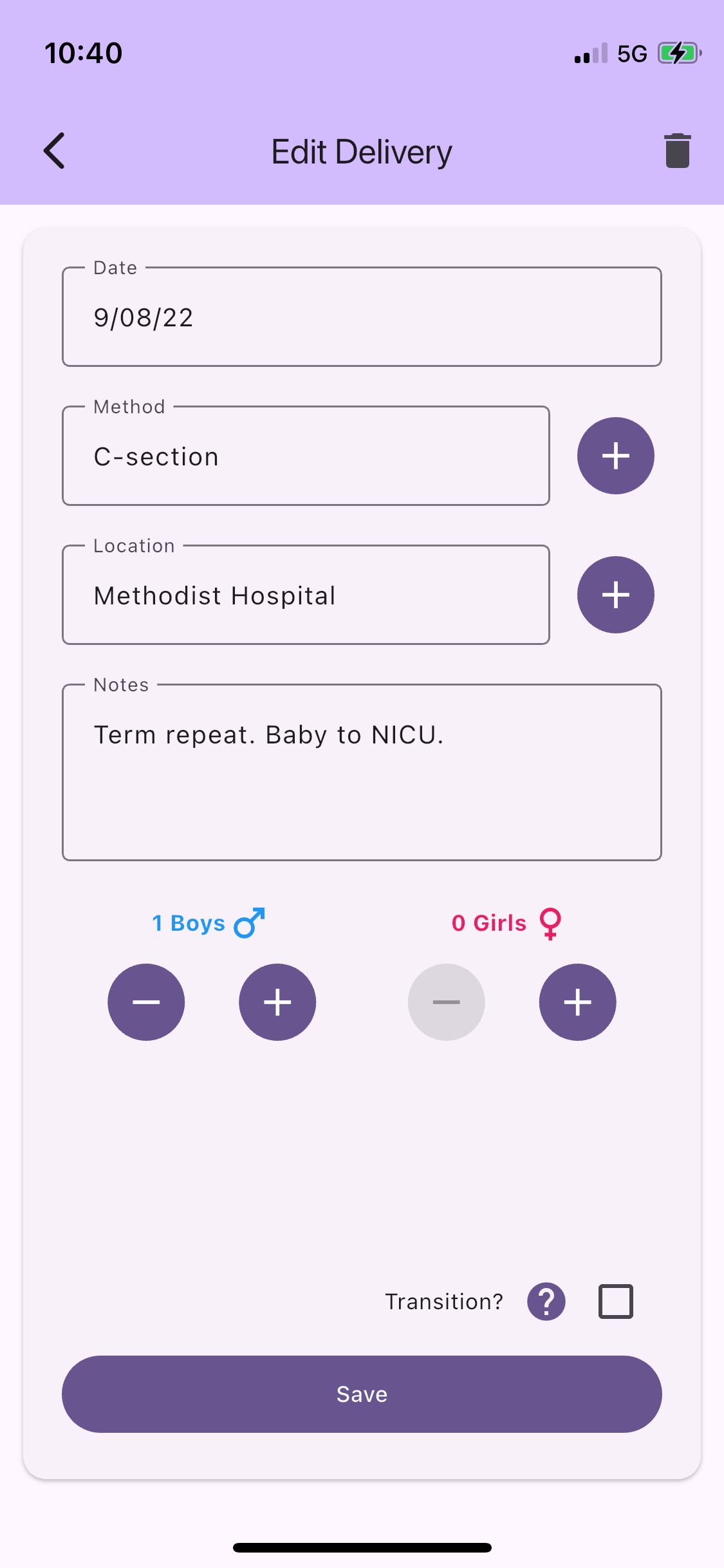This screenshot has width=724, height=1568.
Task: Tap the 1 Boys label
Action: (187, 923)
